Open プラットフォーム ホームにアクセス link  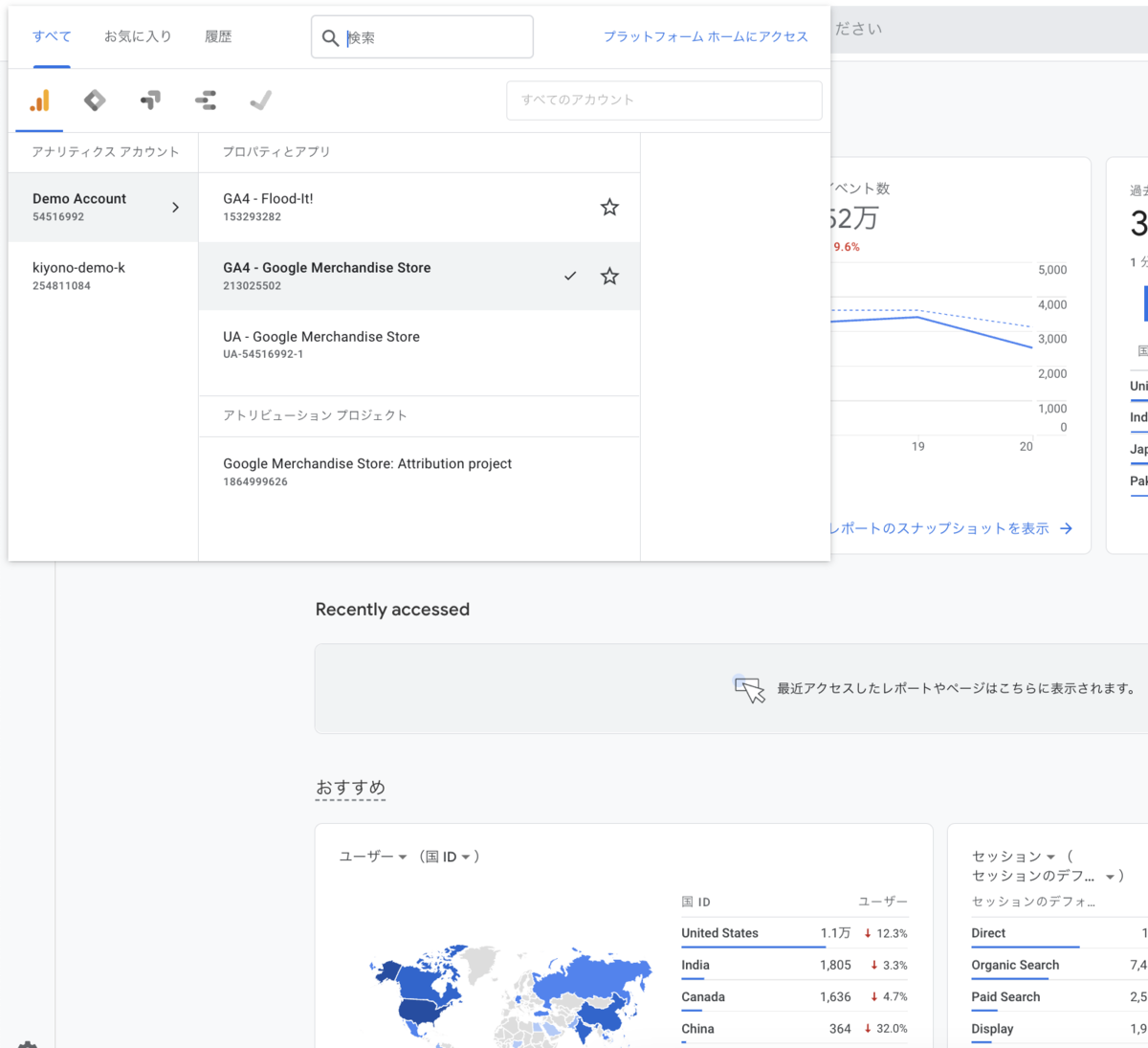(x=705, y=36)
